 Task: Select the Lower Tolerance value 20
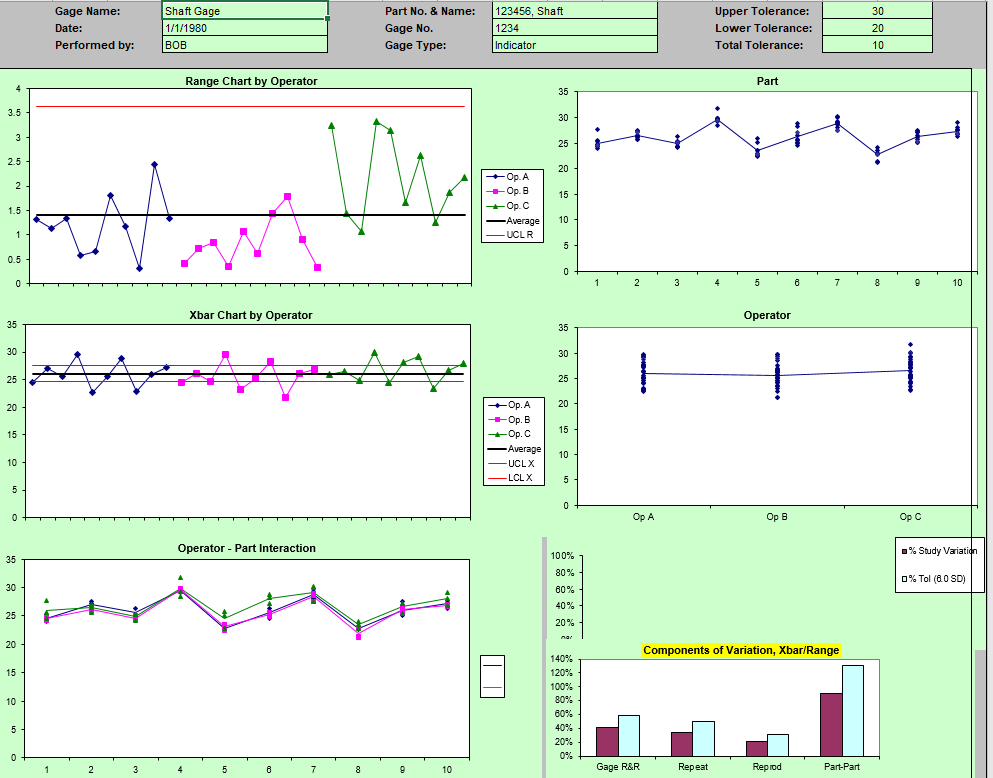pos(877,28)
